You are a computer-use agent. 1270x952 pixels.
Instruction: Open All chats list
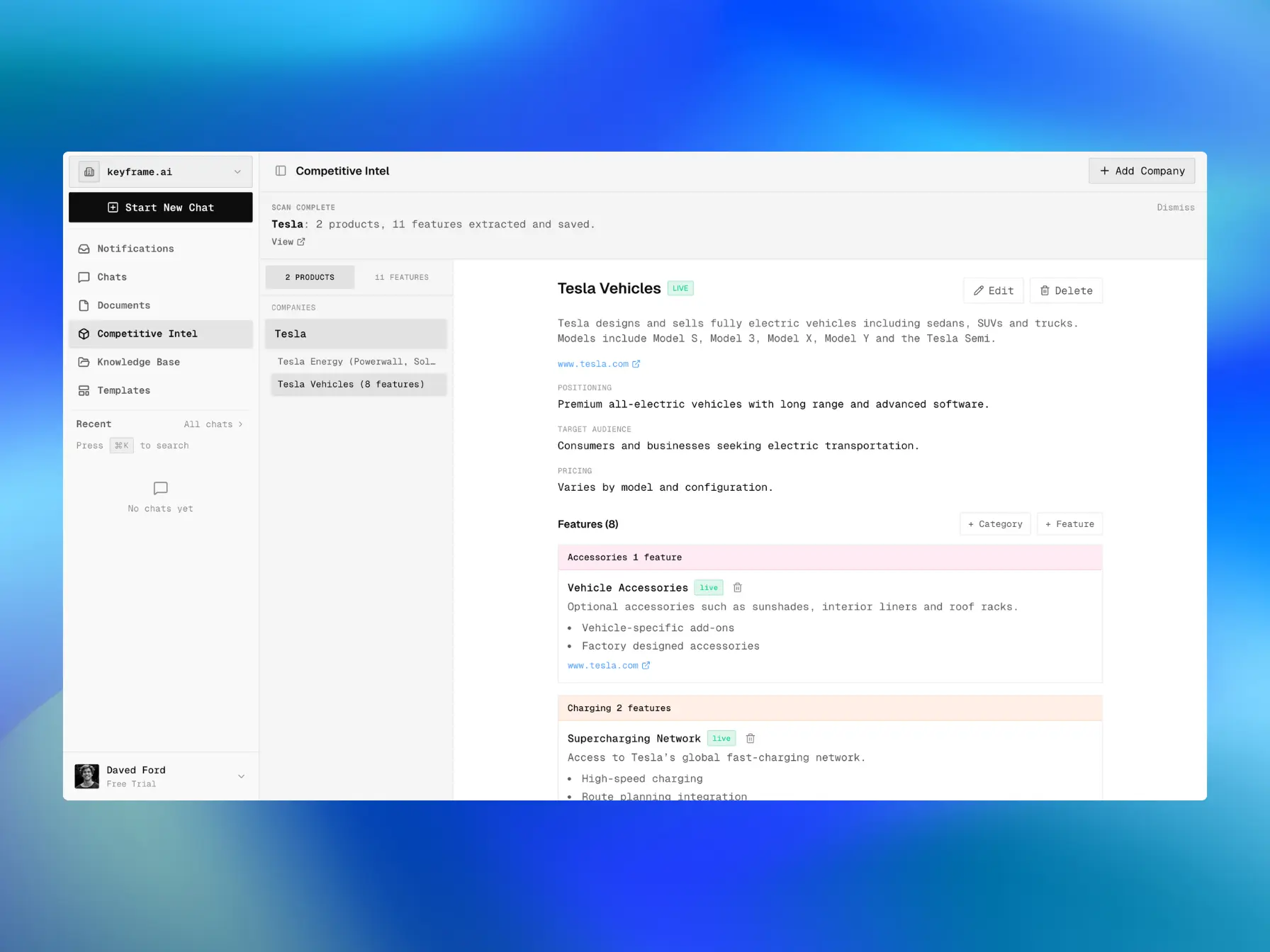pyautogui.click(x=213, y=424)
